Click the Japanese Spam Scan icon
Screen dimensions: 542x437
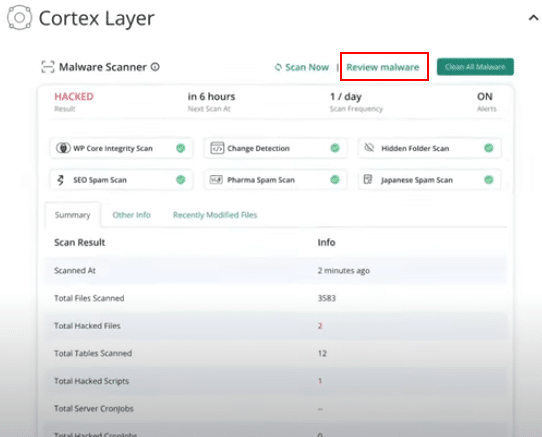(368, 179)
